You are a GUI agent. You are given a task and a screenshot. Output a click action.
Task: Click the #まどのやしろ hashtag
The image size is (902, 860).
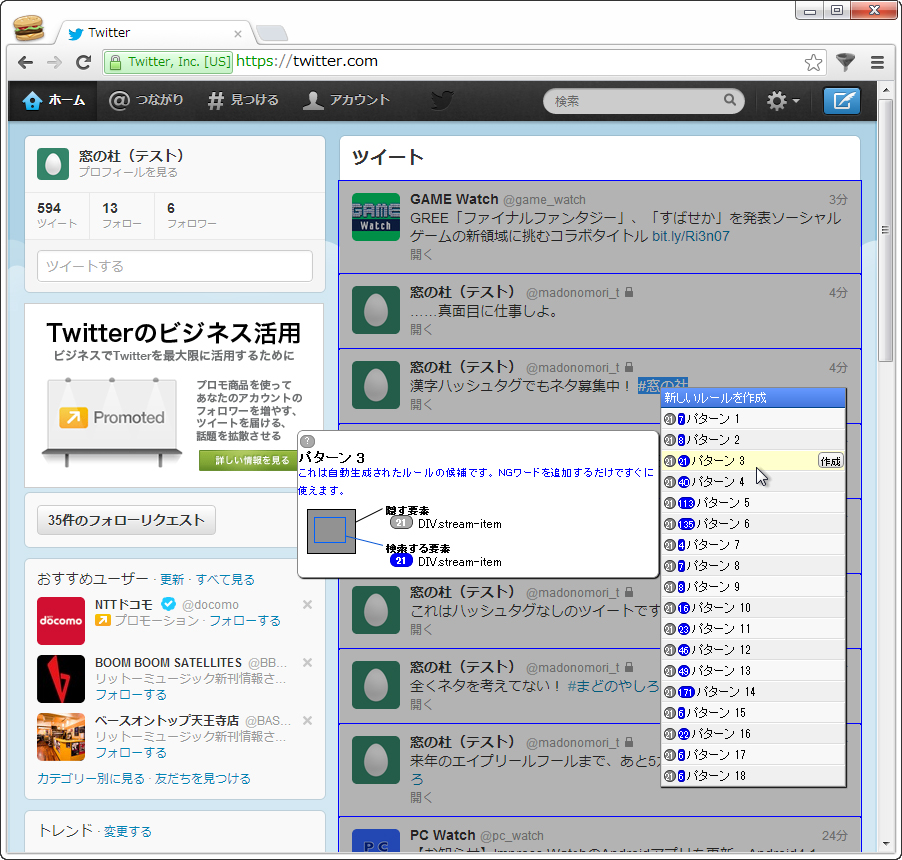[x=613, y=686]
